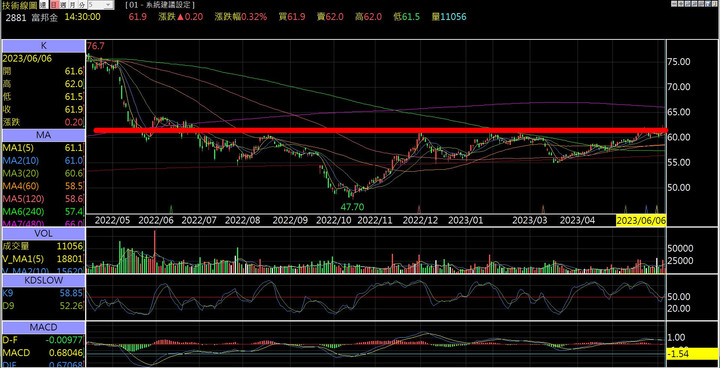720x368 pixels.
Task: Click the MACD 0.68046 value row
Action: [x=44, y=353]
